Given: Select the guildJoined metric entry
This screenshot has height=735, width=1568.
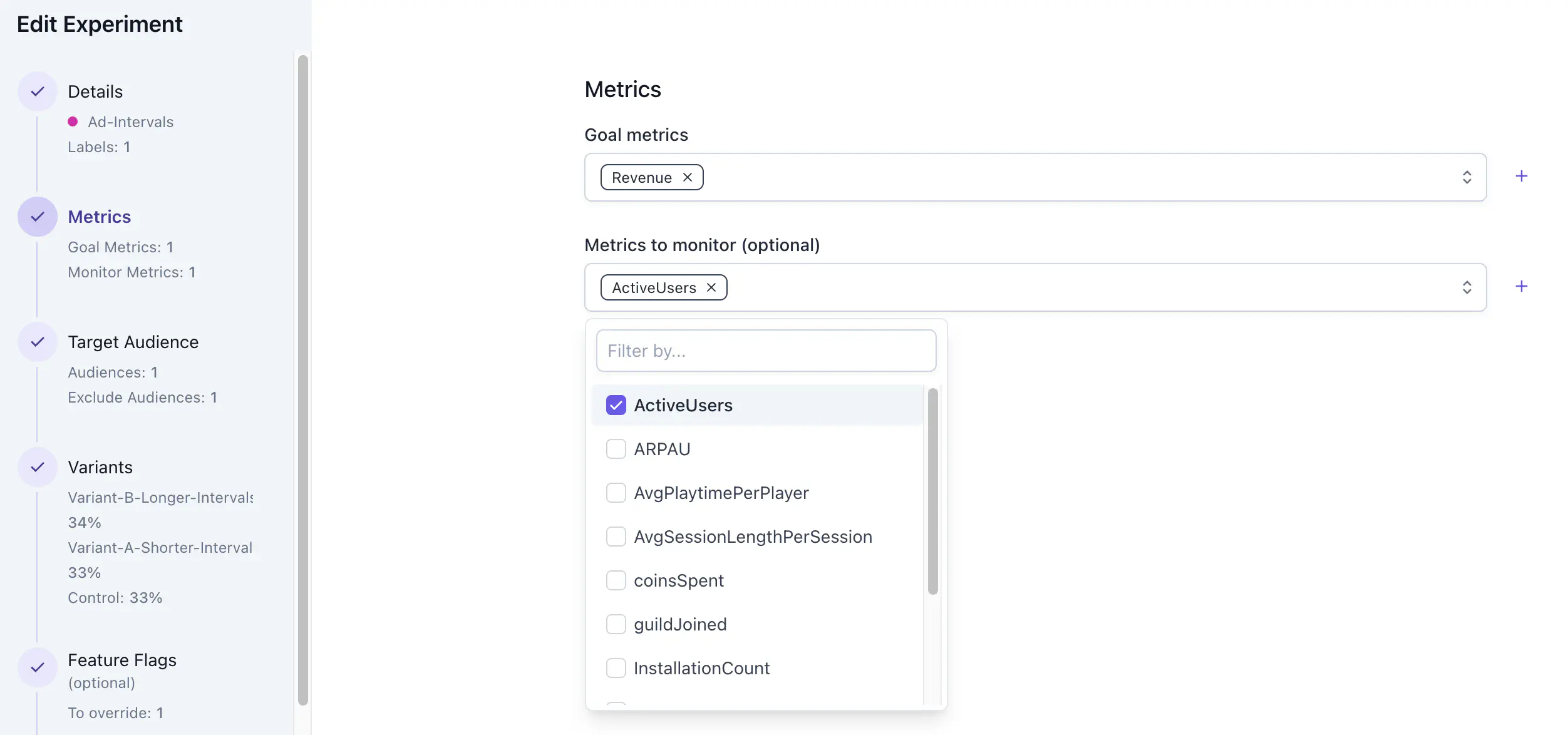Looking at the screenshot, I should click(680, 624).
